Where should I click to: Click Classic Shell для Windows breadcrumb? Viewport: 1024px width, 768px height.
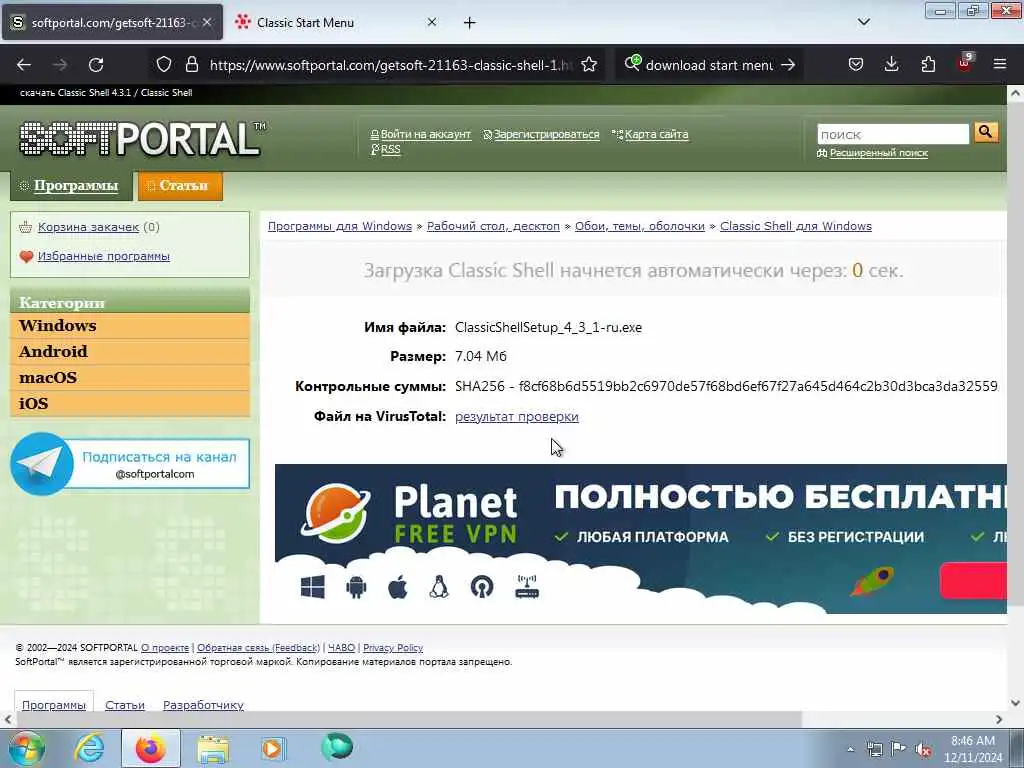pos(795,226)
